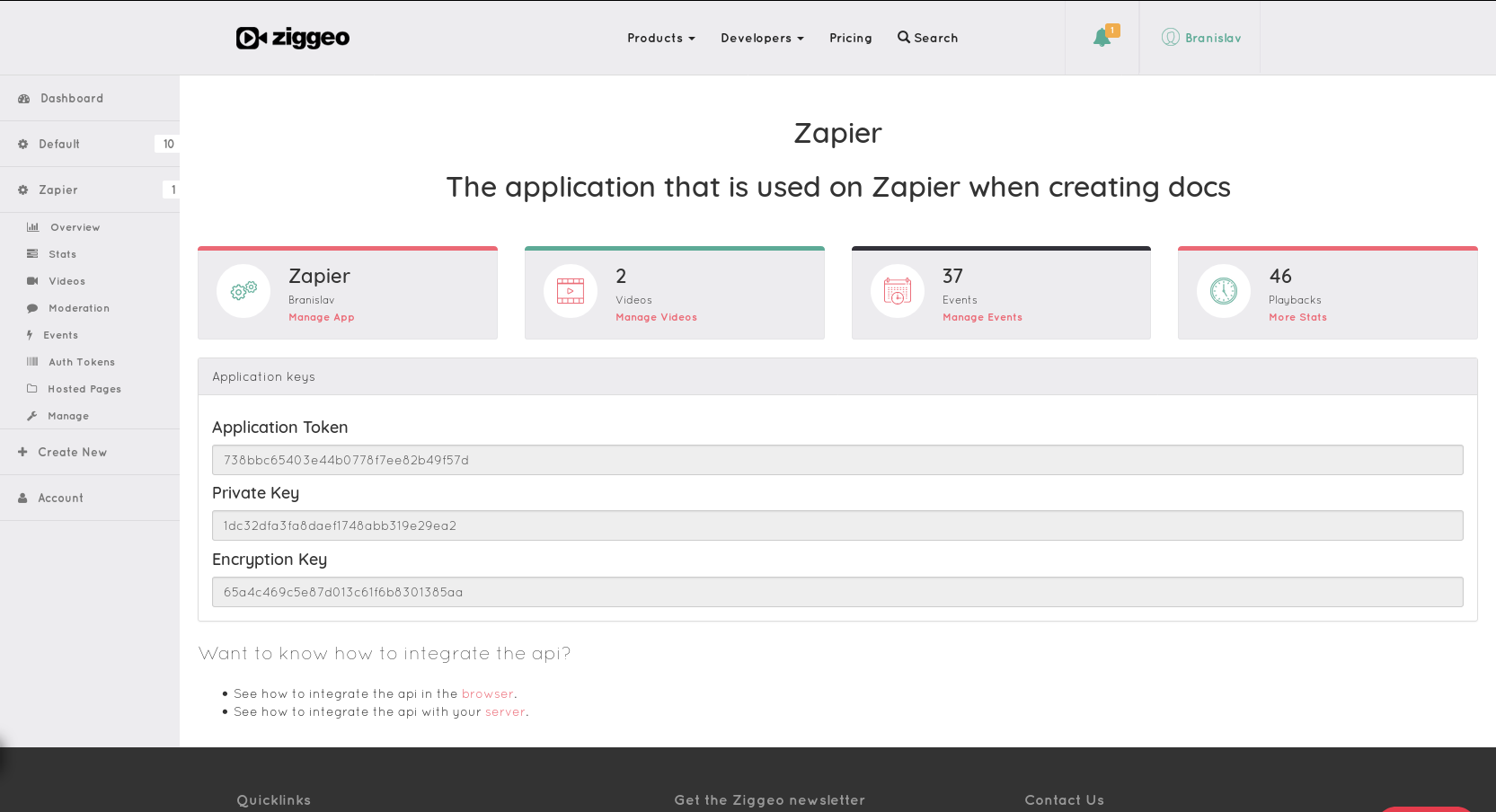Open the notifications bell icon
The height and width of the screenshot is (812, 1496).
click(1102, 38)
